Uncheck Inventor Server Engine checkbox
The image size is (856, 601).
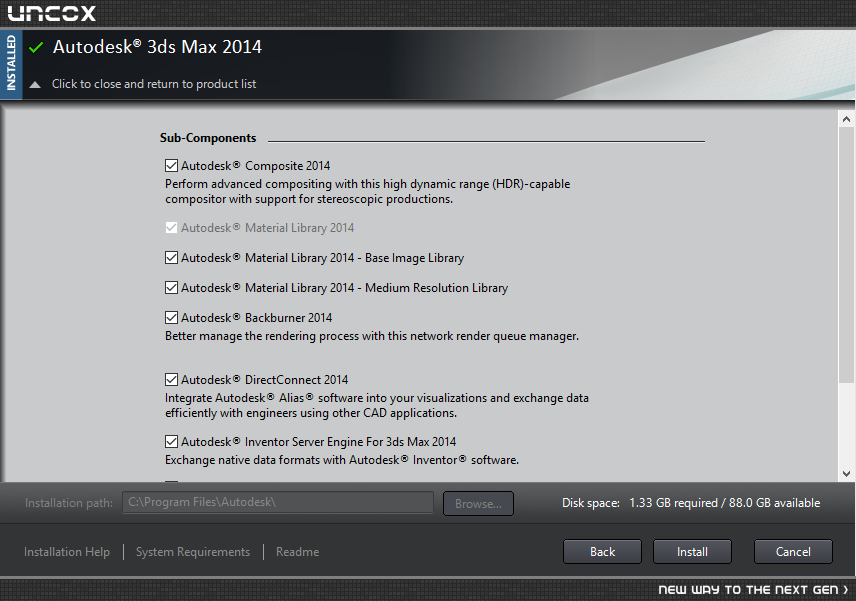pyautogui.click(x=171, y=442)
